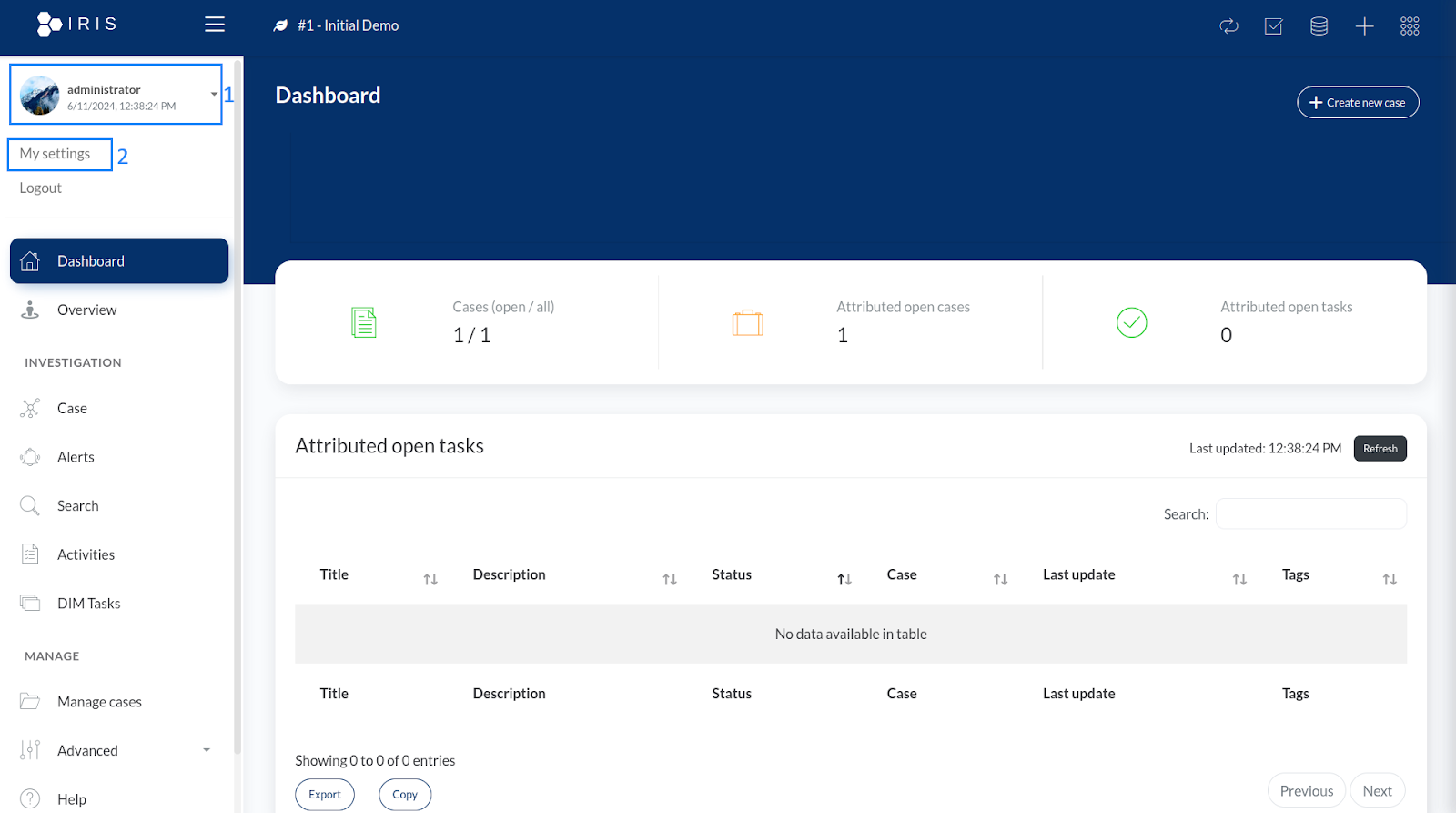Click the plus icon in the top bar

(1364, 26)
